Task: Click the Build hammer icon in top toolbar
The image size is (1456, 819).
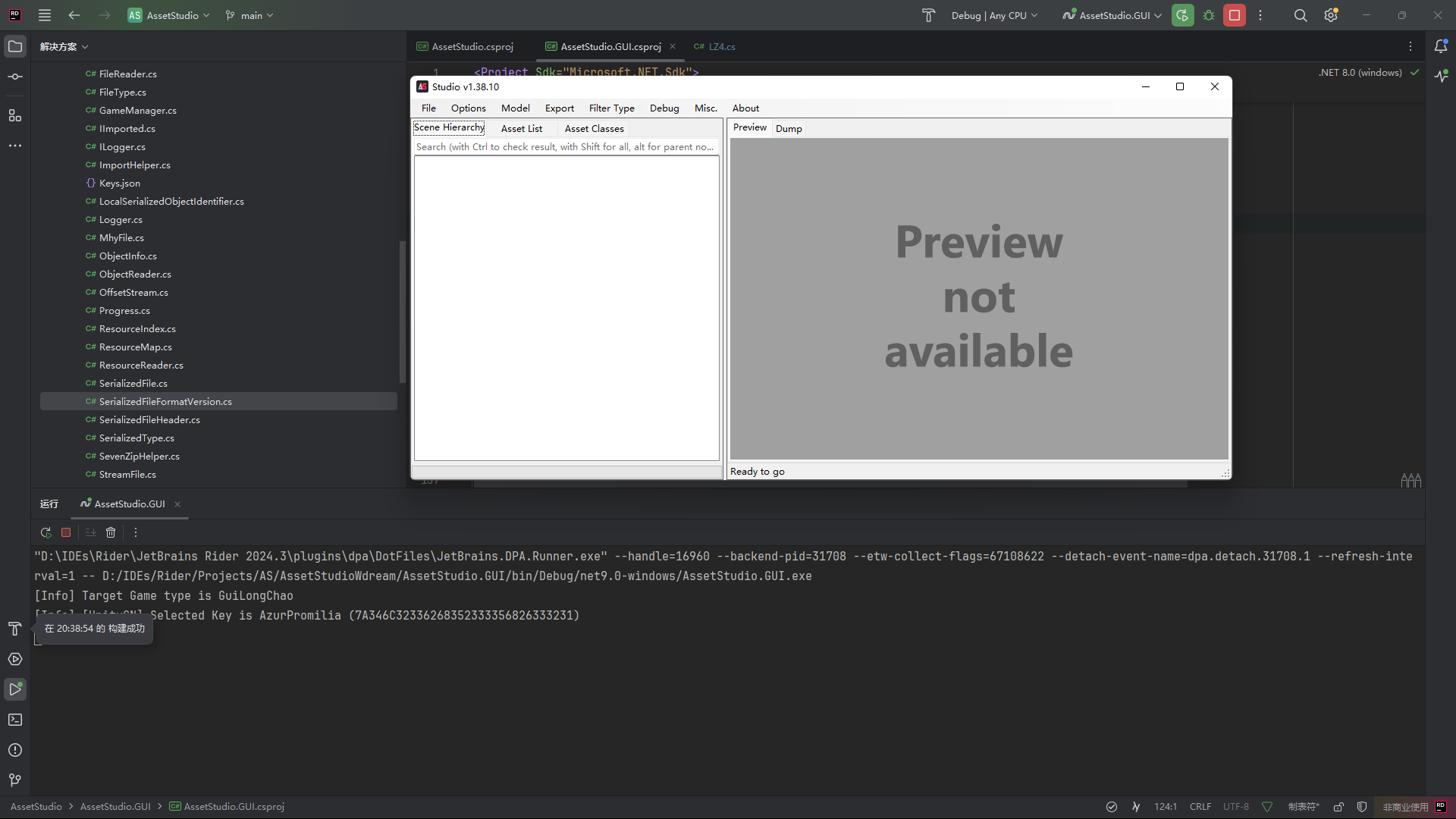Action: coord(928,15)
